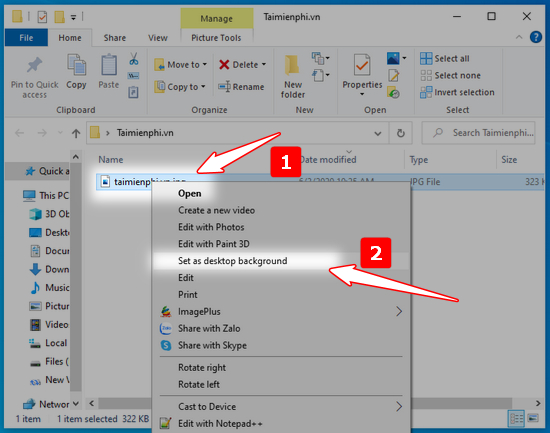550x433 pixels.
Task: Switch to Details view icon in status bar
Action: (516, 418)
